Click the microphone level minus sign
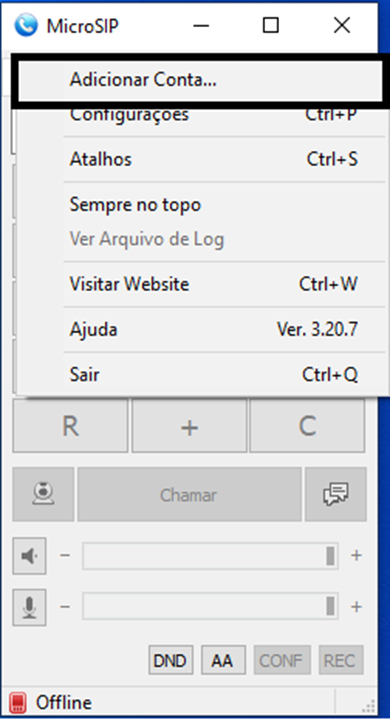 65,607
